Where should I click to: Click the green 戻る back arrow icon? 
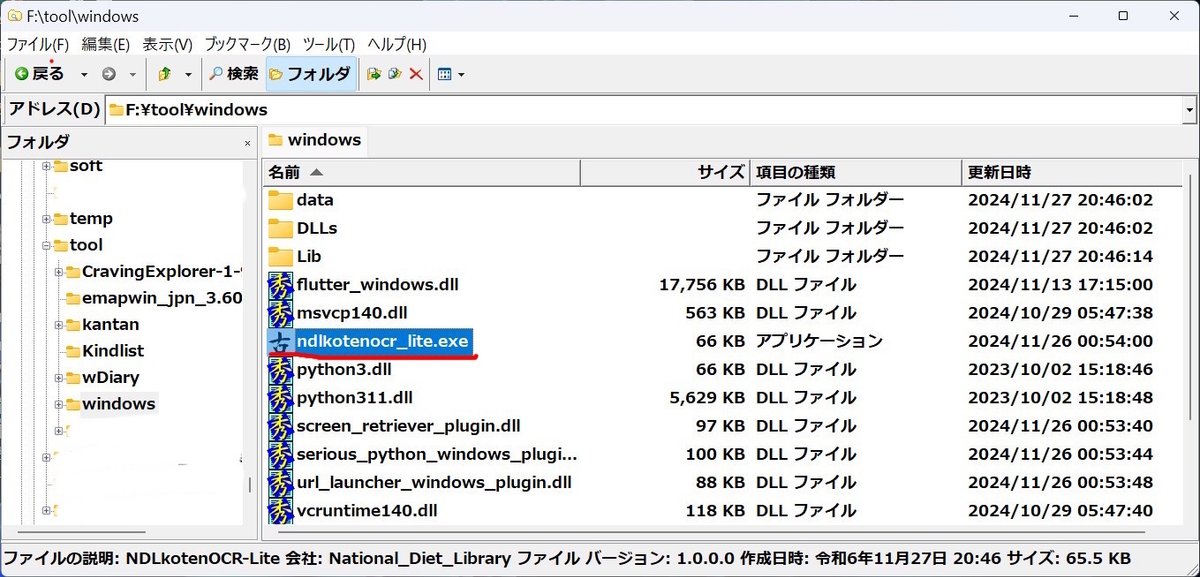(x=21, y=72)
